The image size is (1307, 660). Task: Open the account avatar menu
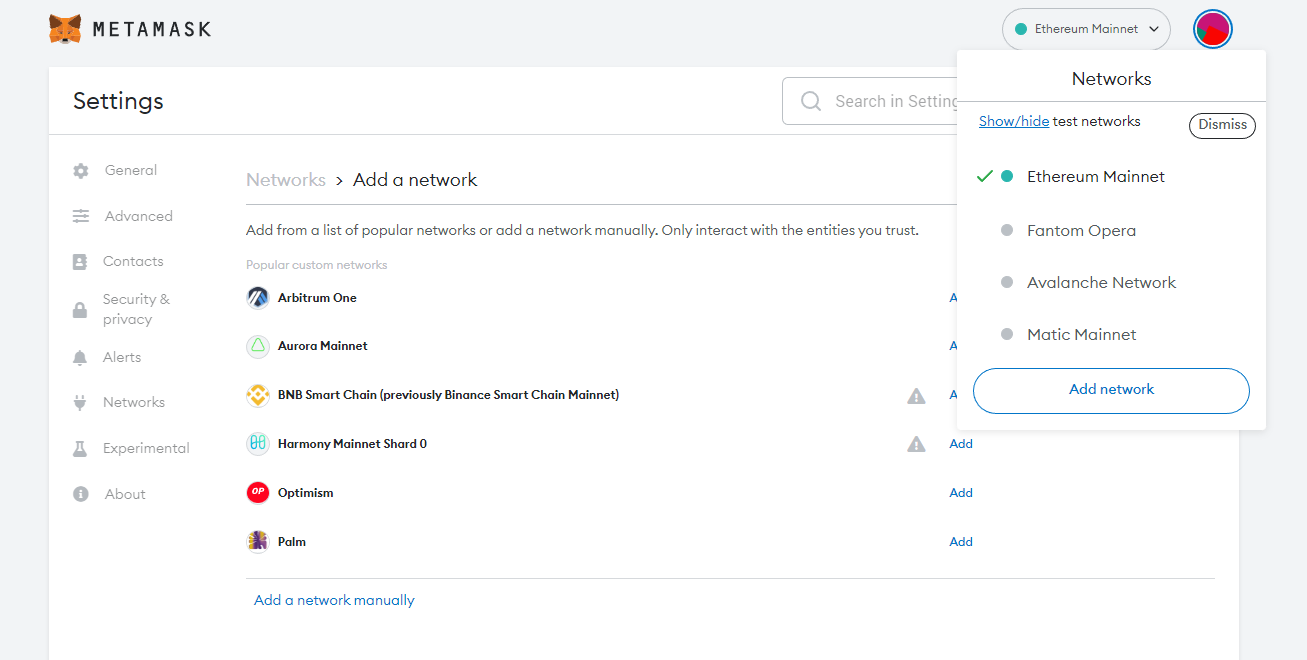1212,29
